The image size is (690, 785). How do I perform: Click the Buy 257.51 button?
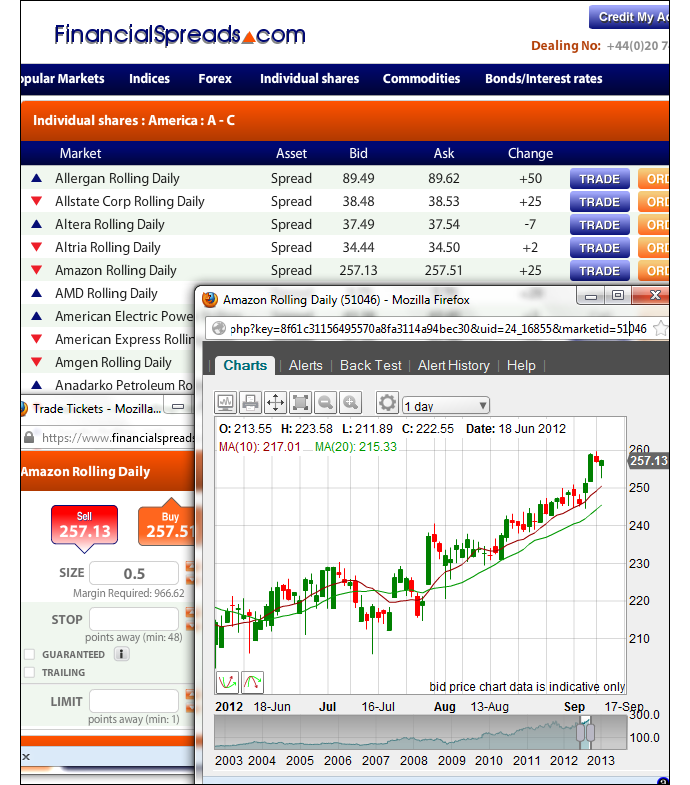click(167, 525)
